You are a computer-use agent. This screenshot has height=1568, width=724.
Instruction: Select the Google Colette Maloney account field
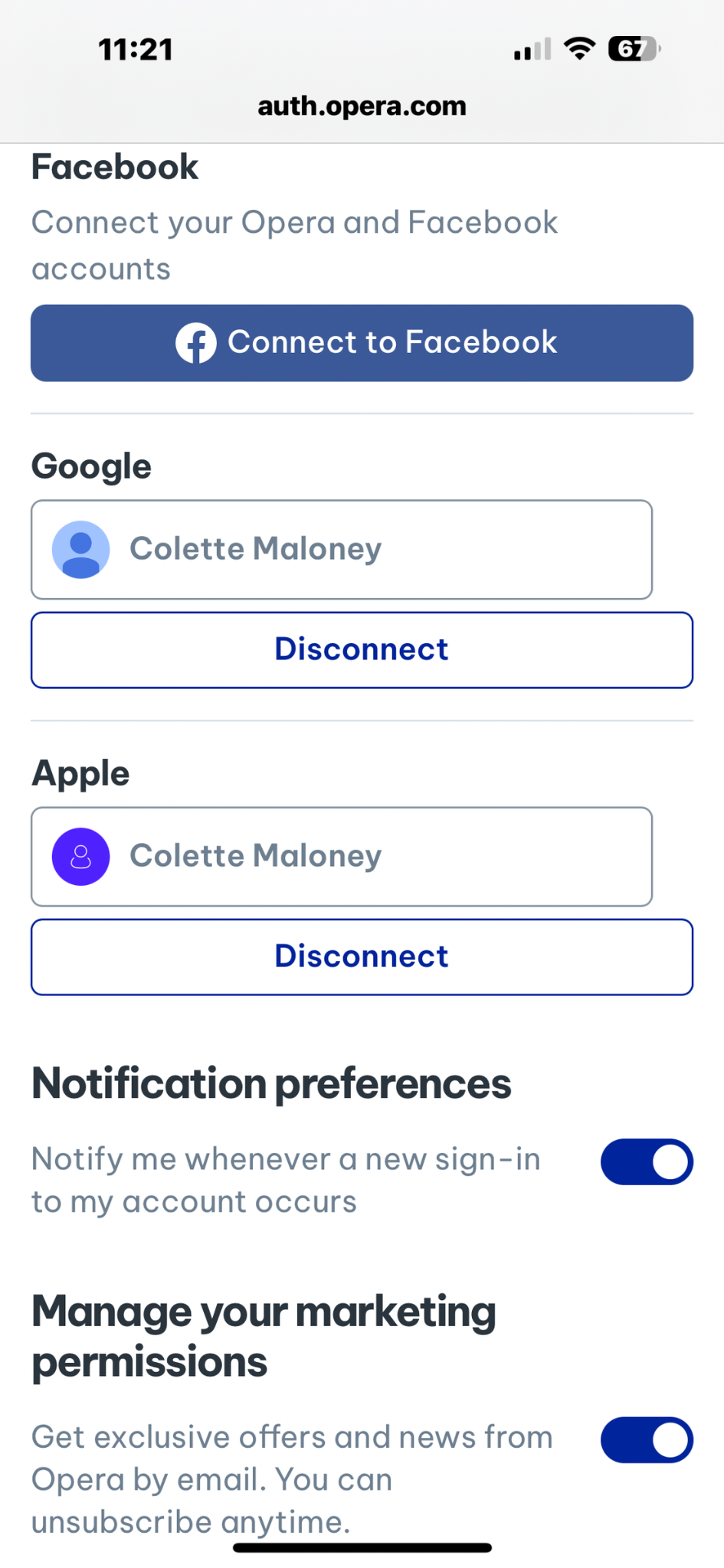coord(342,550)
